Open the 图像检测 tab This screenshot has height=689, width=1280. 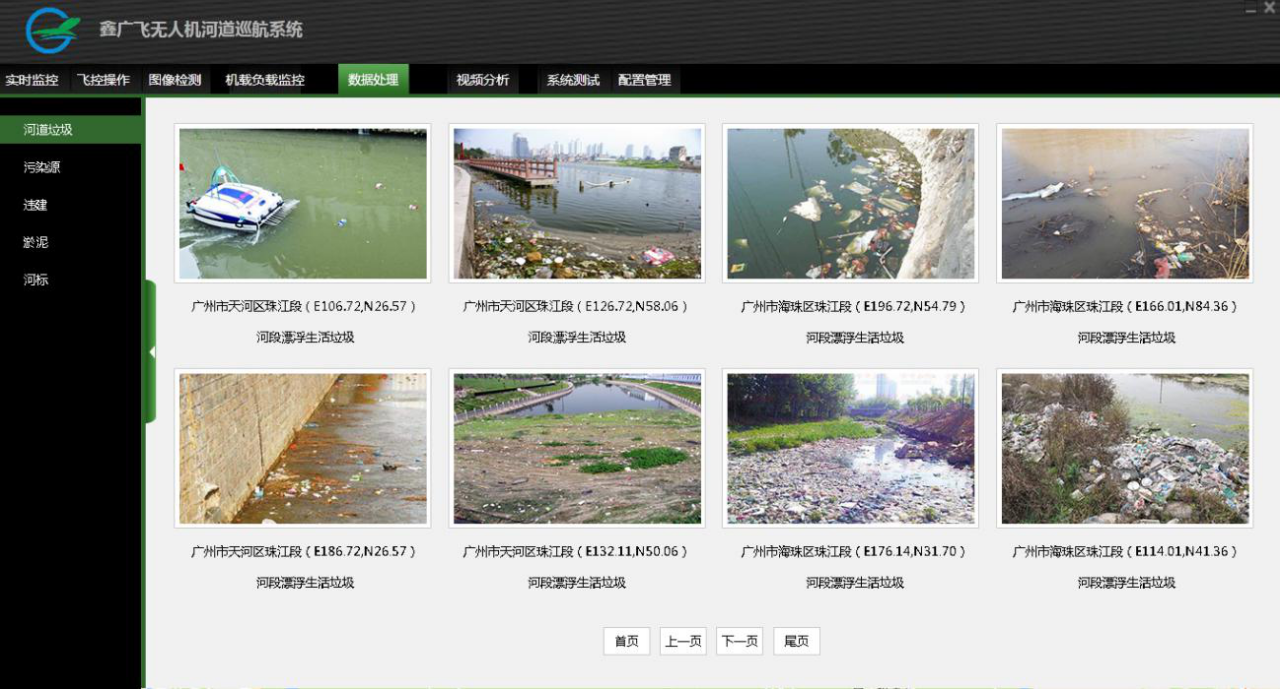coord(175,80)
